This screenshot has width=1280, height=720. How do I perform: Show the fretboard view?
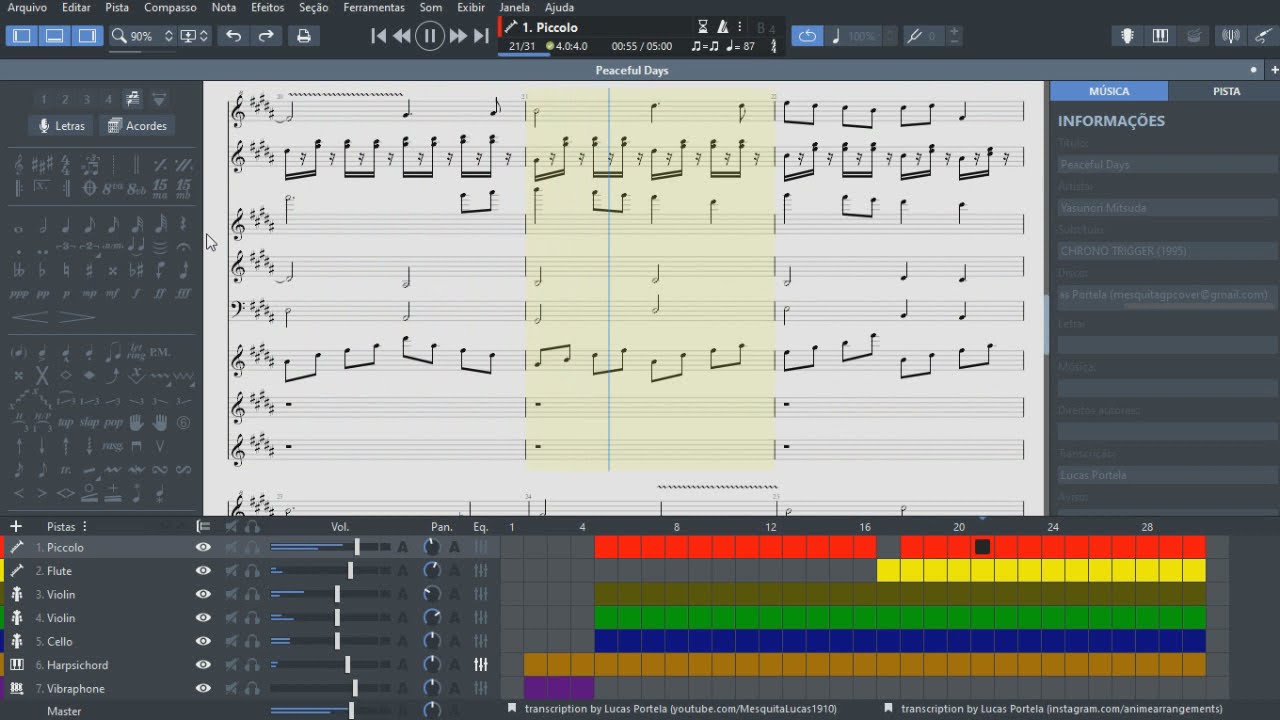coord(1127,36)
